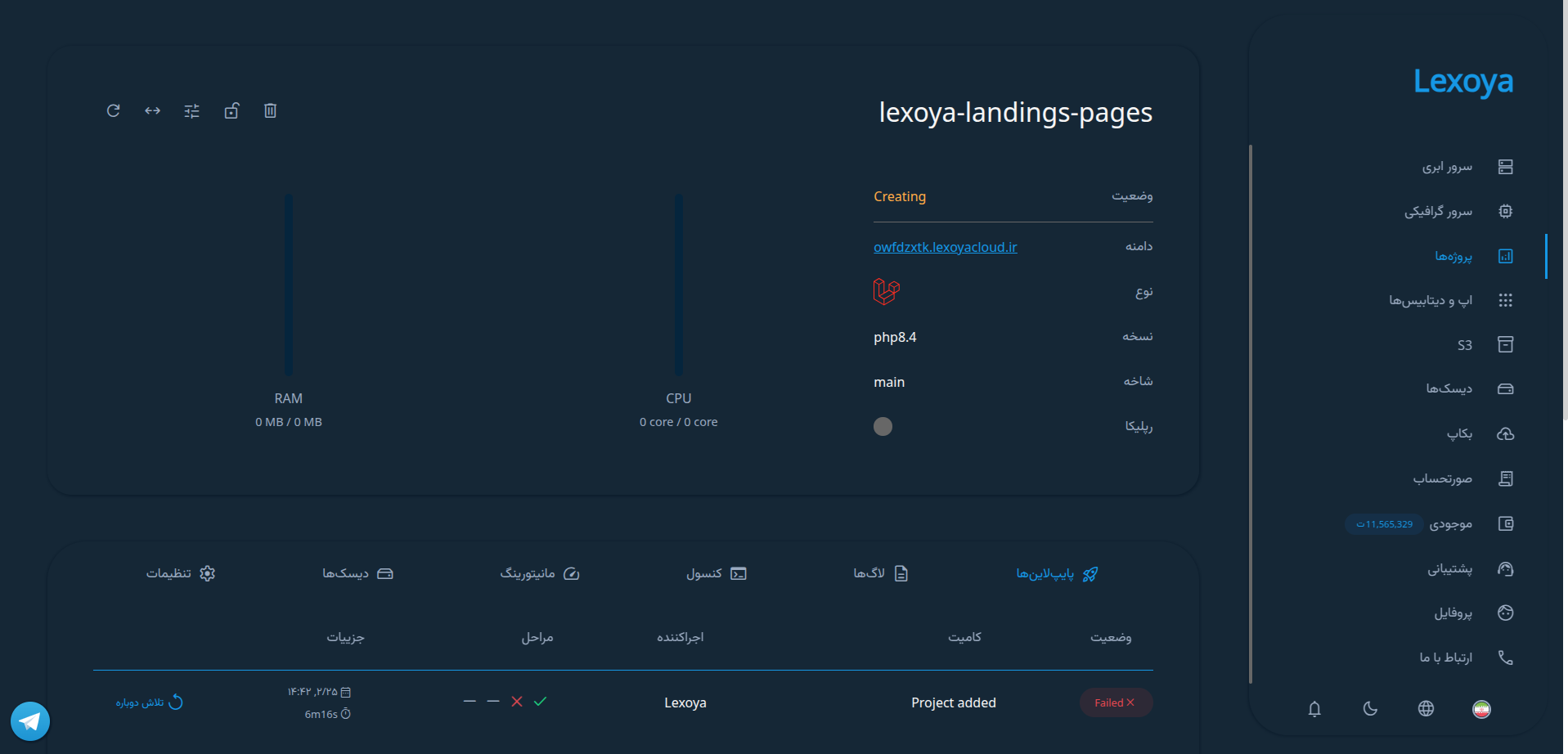This screenshot has height=754, width=1568.
Task: Switch to تنظیمات tab
Action: coord(181,573)
